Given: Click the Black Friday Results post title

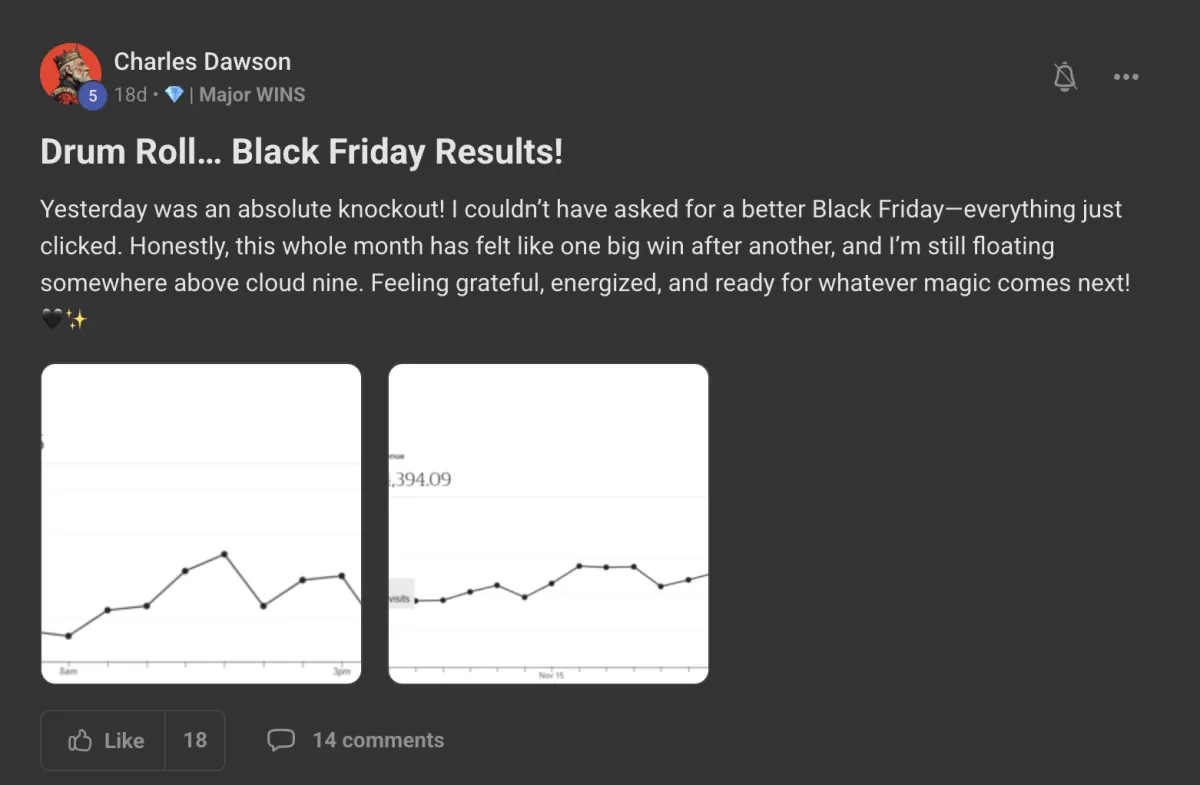Looking at the screenshot, I should coord(301,152).
